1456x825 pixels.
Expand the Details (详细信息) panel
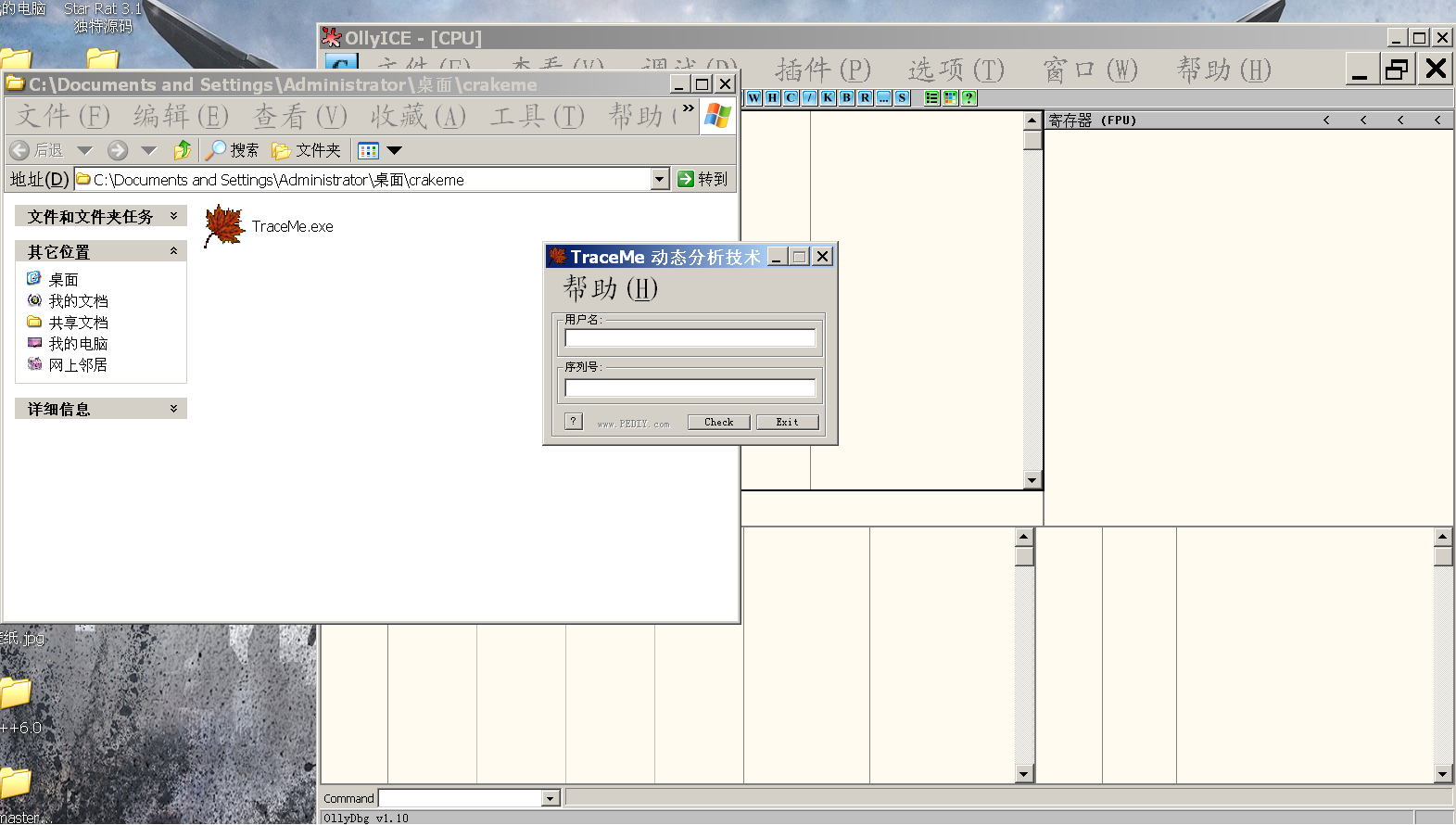(x=173, y=409)
